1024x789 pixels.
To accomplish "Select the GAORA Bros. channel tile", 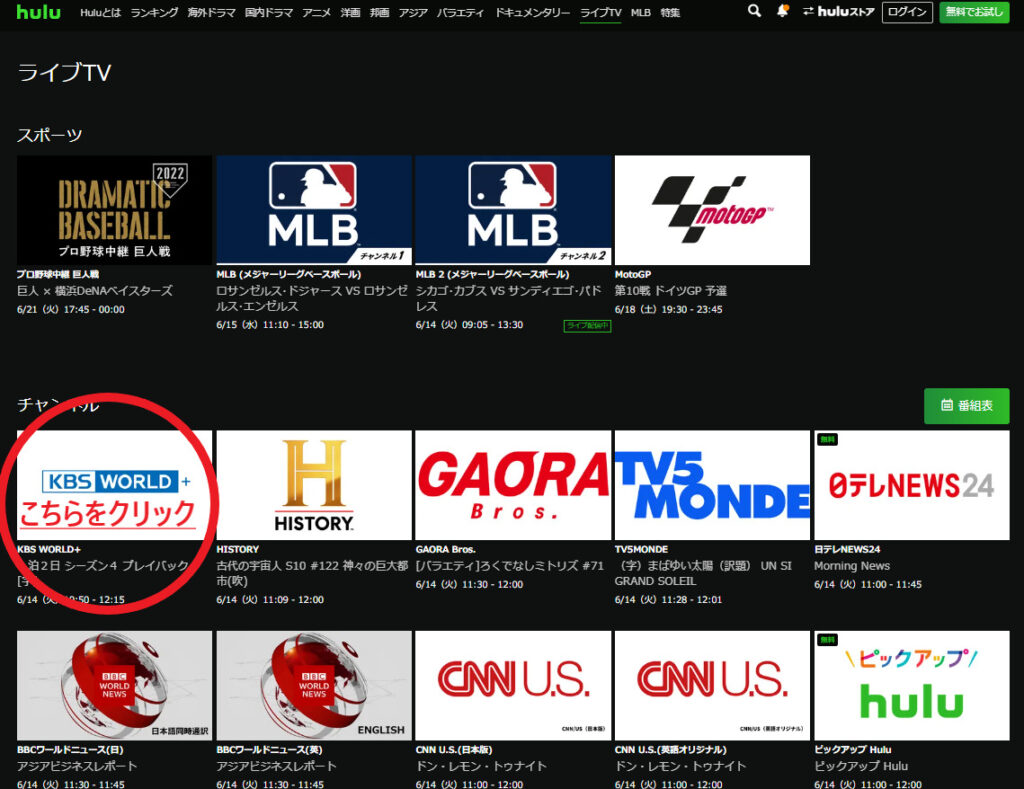I will (x=512, y=485).
